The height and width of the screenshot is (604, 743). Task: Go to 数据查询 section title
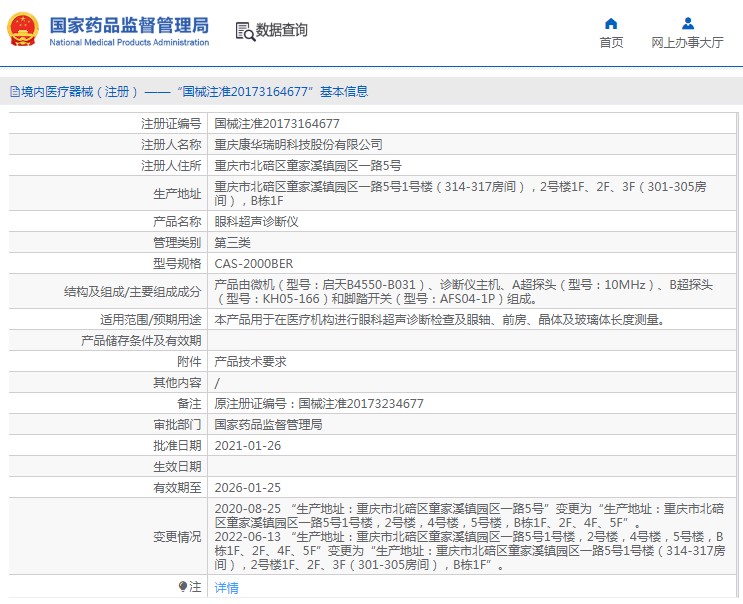pyautogui.click(x=282, y=31)
